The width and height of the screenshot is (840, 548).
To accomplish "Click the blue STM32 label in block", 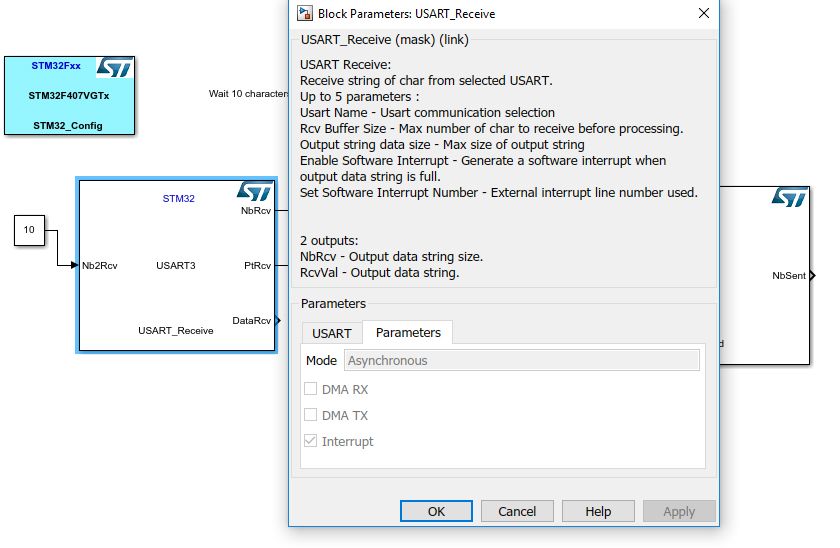I will pyautogui.click(x=178, y=198).
